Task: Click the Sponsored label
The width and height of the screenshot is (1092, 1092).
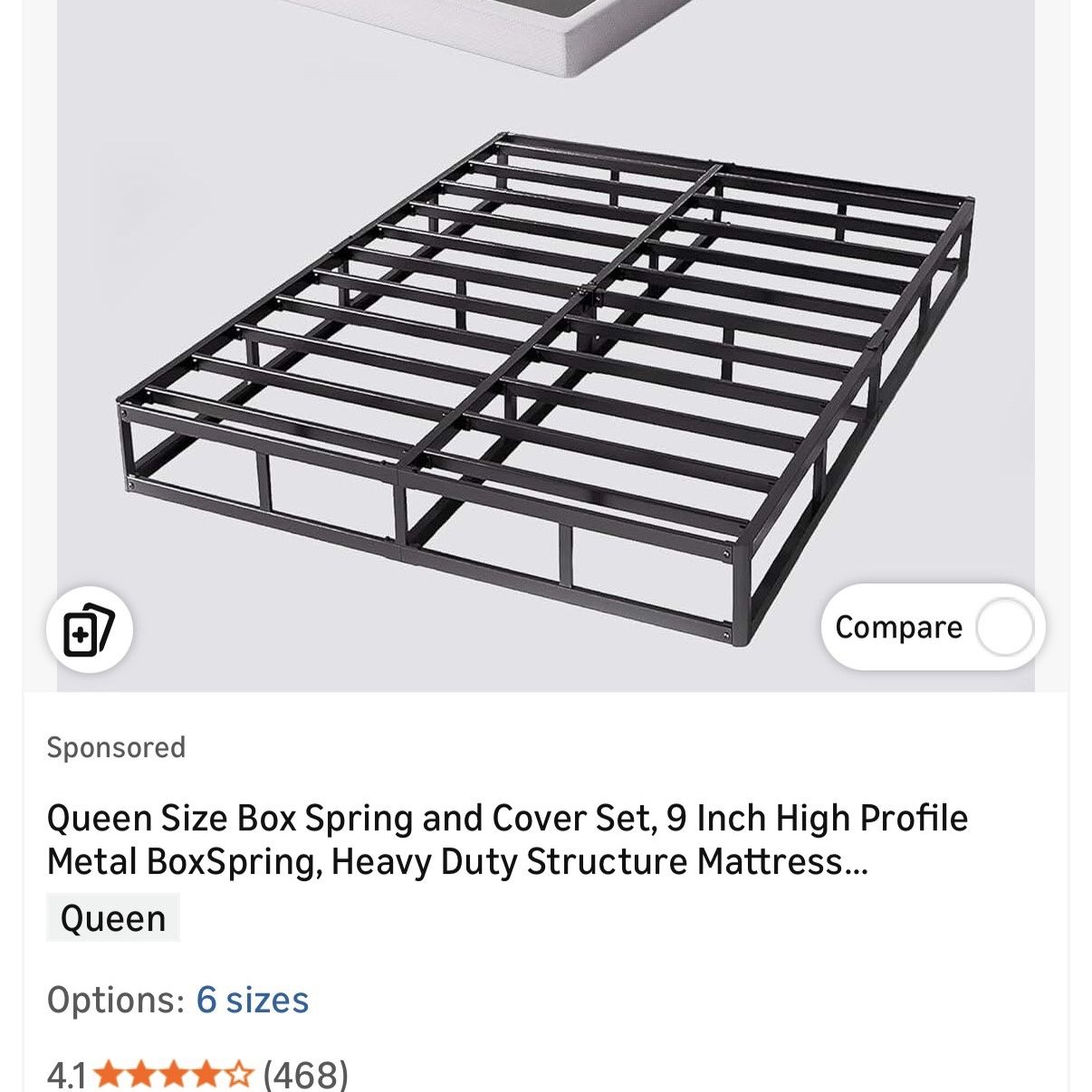Action: tap(116, 747)
